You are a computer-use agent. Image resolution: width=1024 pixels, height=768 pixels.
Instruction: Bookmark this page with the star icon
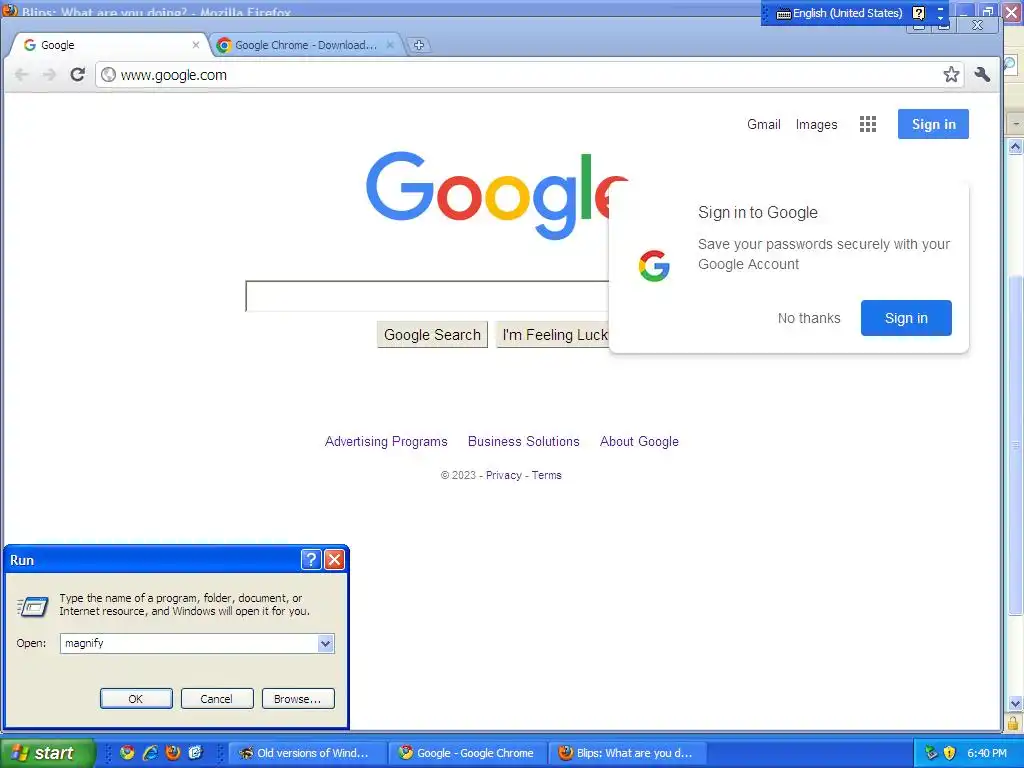click(951, 74)
